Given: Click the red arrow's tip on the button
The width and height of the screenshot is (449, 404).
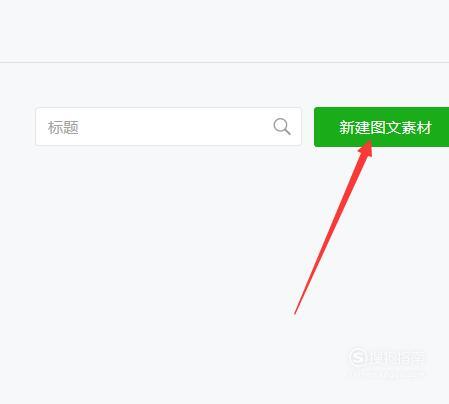Looking at the screenshot, I should (369, 143).
